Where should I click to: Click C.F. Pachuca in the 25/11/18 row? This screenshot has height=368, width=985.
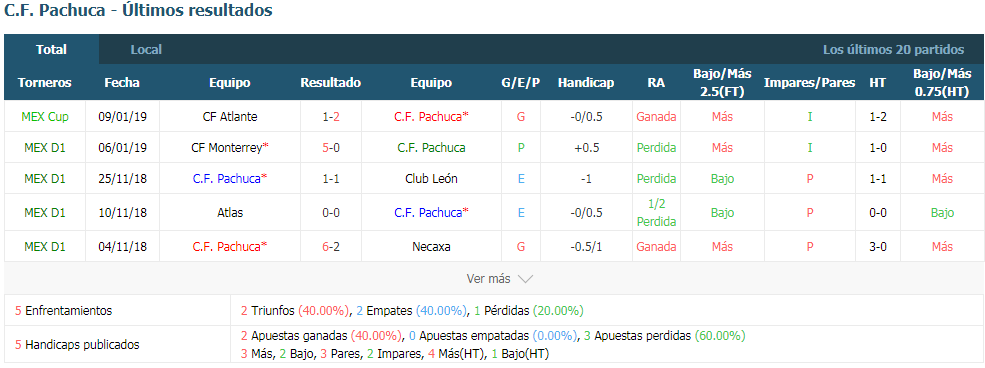[230, 178]
